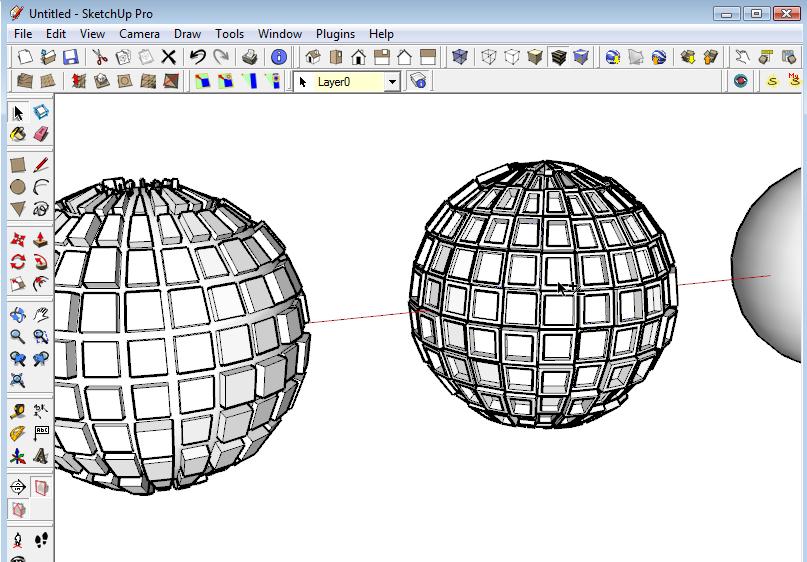Click the Print icon in the toolbar
The height and width of the screenshot is (562, 807).
pyautogui.click(x=250, y=57)
